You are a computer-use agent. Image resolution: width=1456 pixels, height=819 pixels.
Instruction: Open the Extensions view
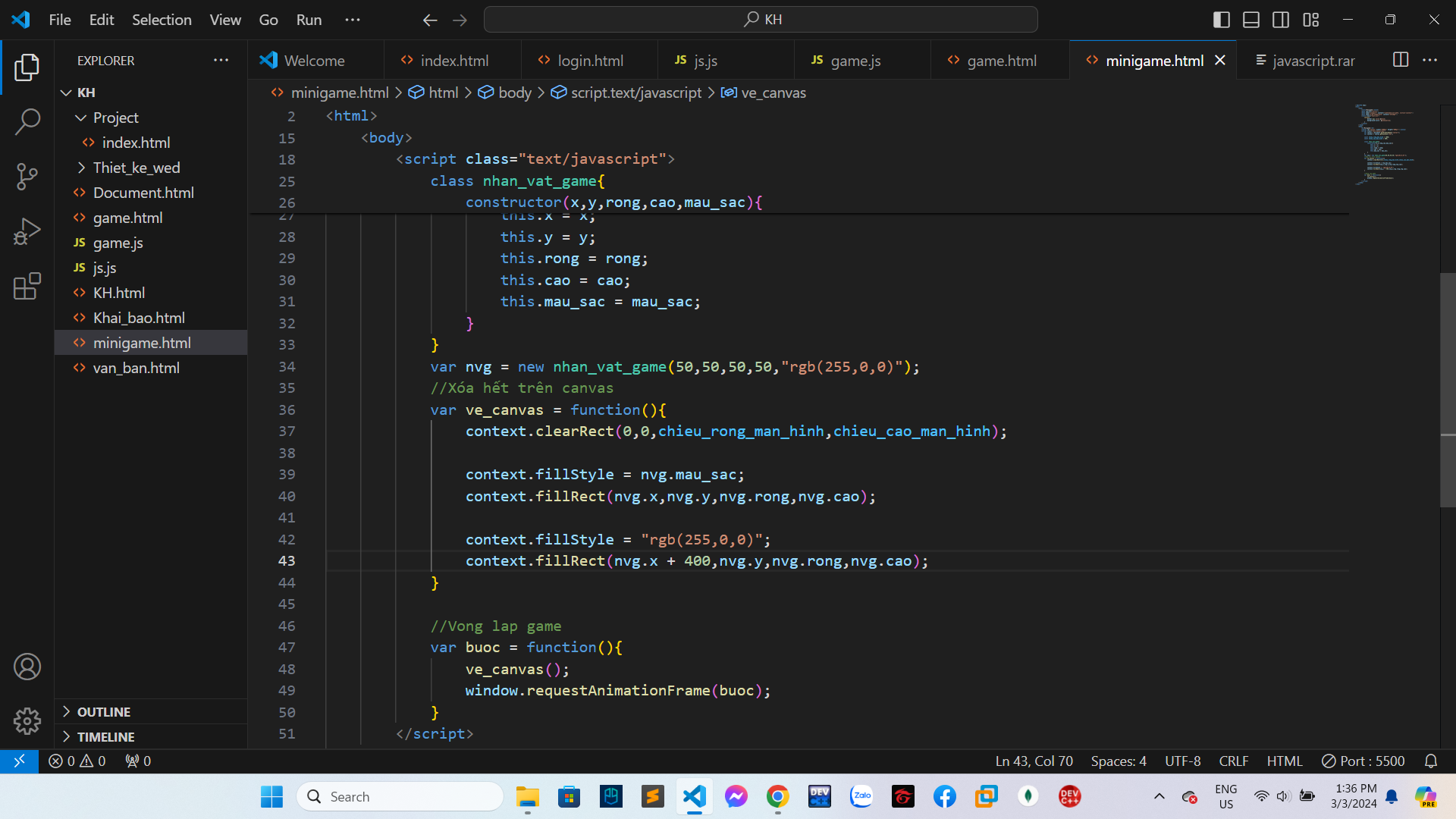point(27,286)
